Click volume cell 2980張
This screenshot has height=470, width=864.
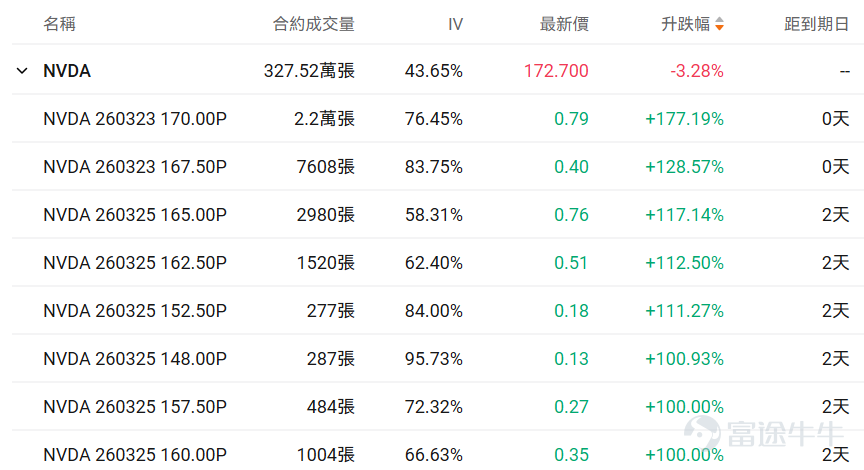[326, 215]
